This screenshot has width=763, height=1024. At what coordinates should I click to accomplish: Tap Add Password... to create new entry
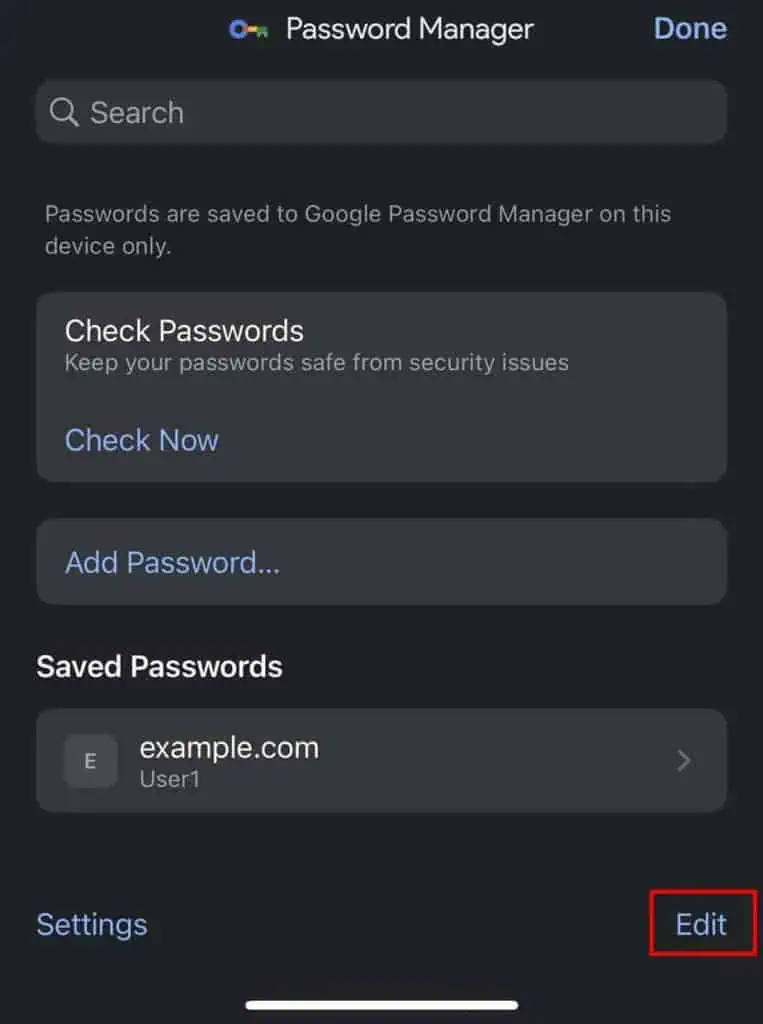172,562
